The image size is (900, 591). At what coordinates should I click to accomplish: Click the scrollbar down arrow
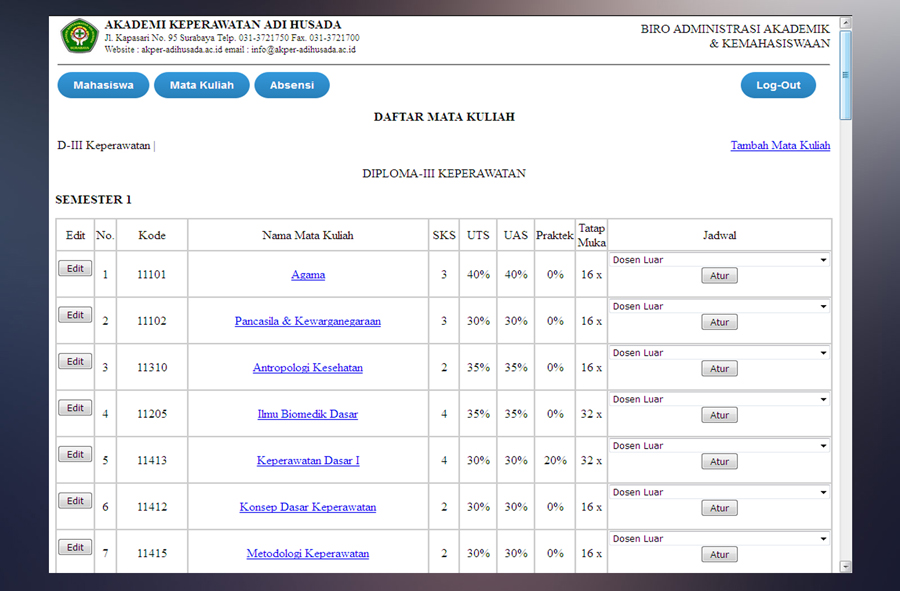(845, 566)
